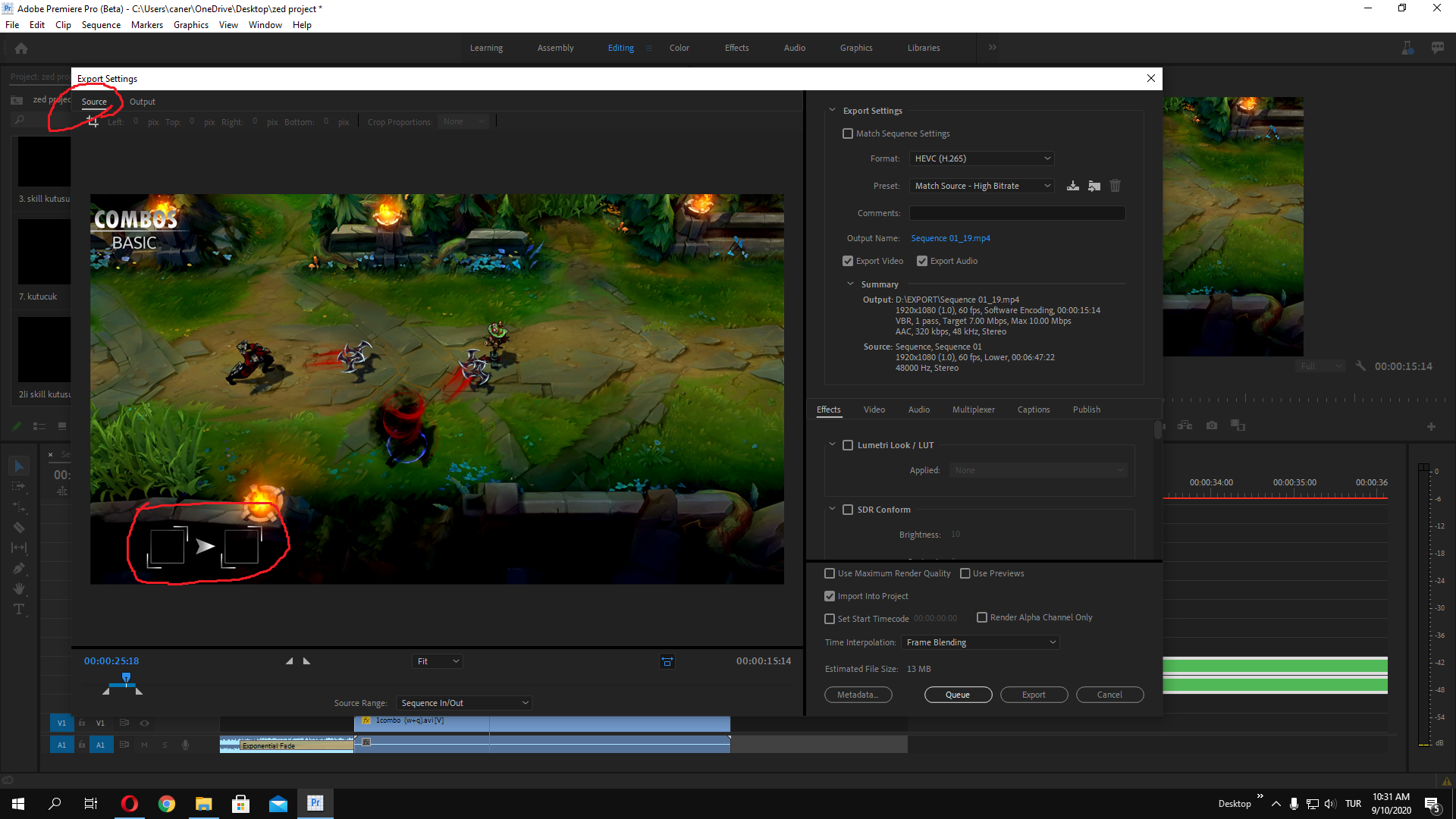Screen dimensions: 1456x819
Task: Switch to the Output tab
Action: point(142,102)
